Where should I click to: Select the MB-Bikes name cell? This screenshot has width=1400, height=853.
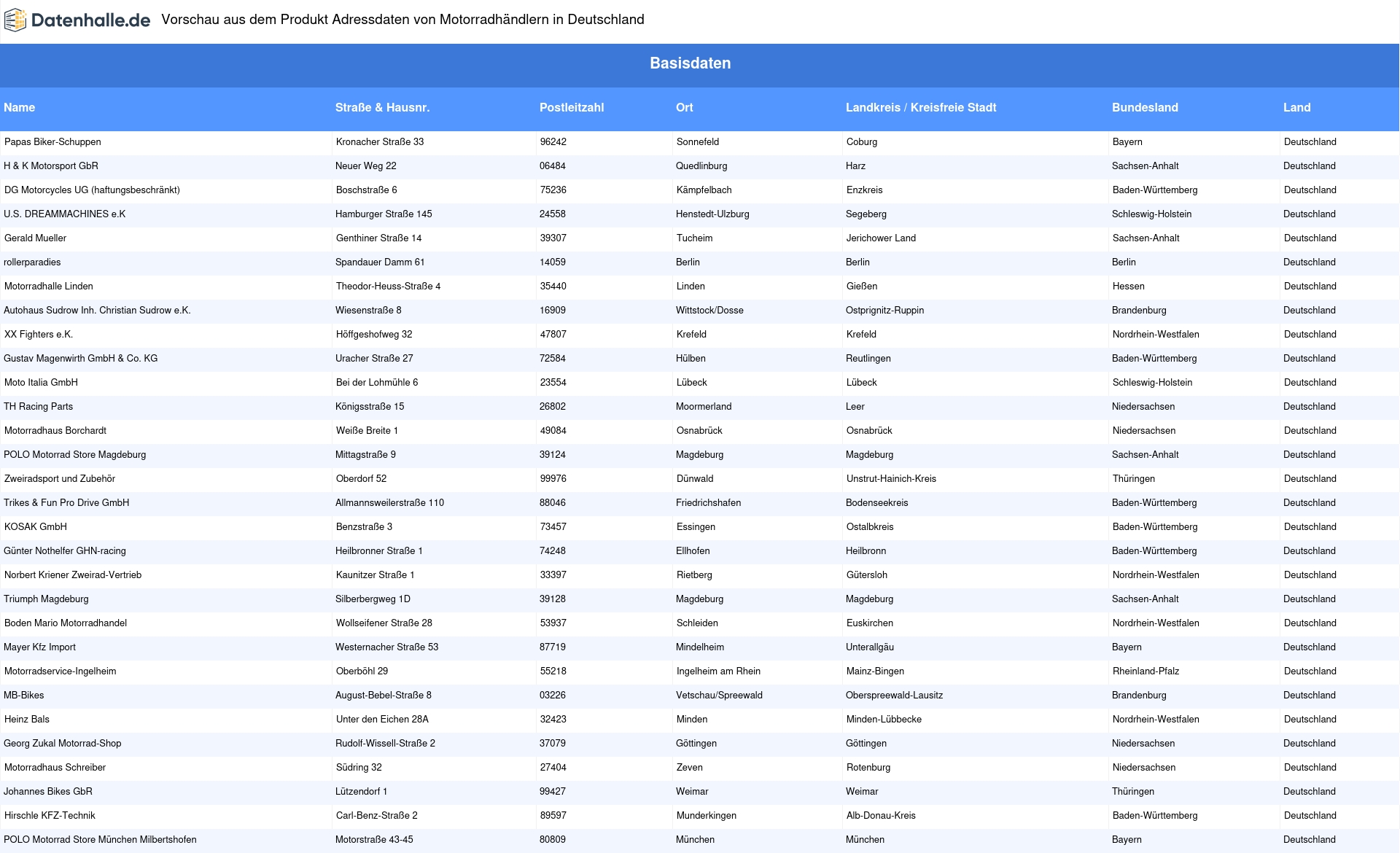pos(24,696)
